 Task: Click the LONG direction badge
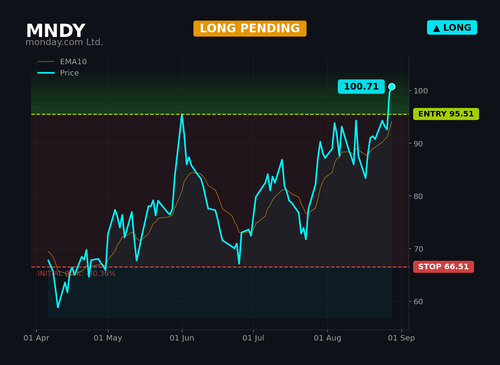click(x=452, y=28)
